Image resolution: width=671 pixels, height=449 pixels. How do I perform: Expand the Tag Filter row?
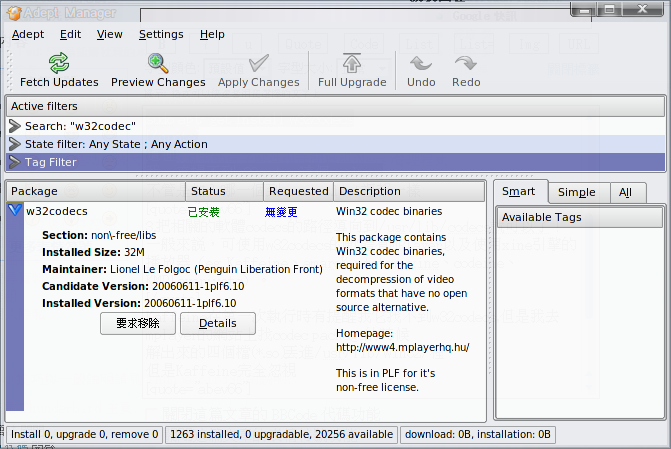(15, 162)
